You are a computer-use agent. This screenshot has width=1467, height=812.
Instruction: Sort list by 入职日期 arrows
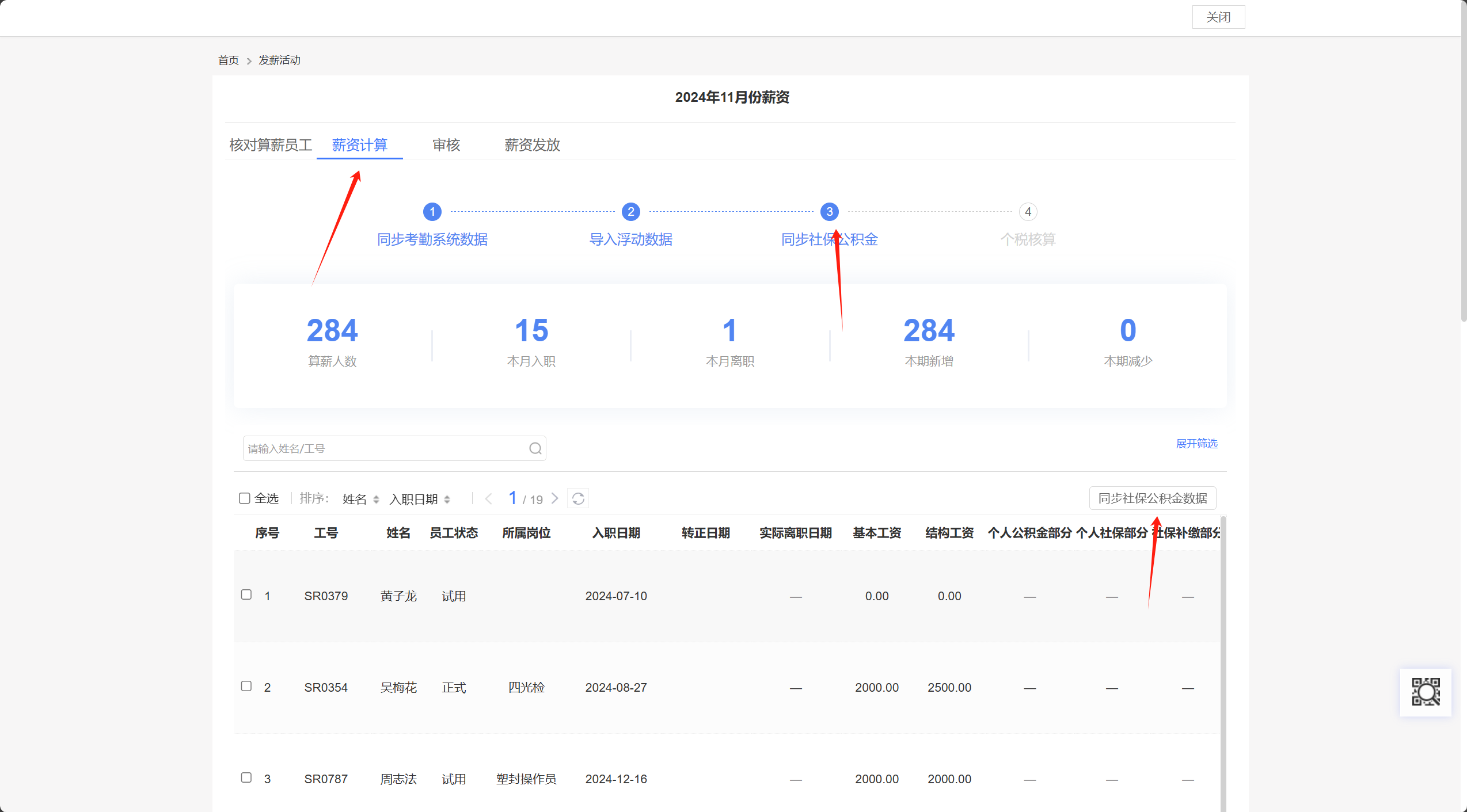[x=447, y=500]
